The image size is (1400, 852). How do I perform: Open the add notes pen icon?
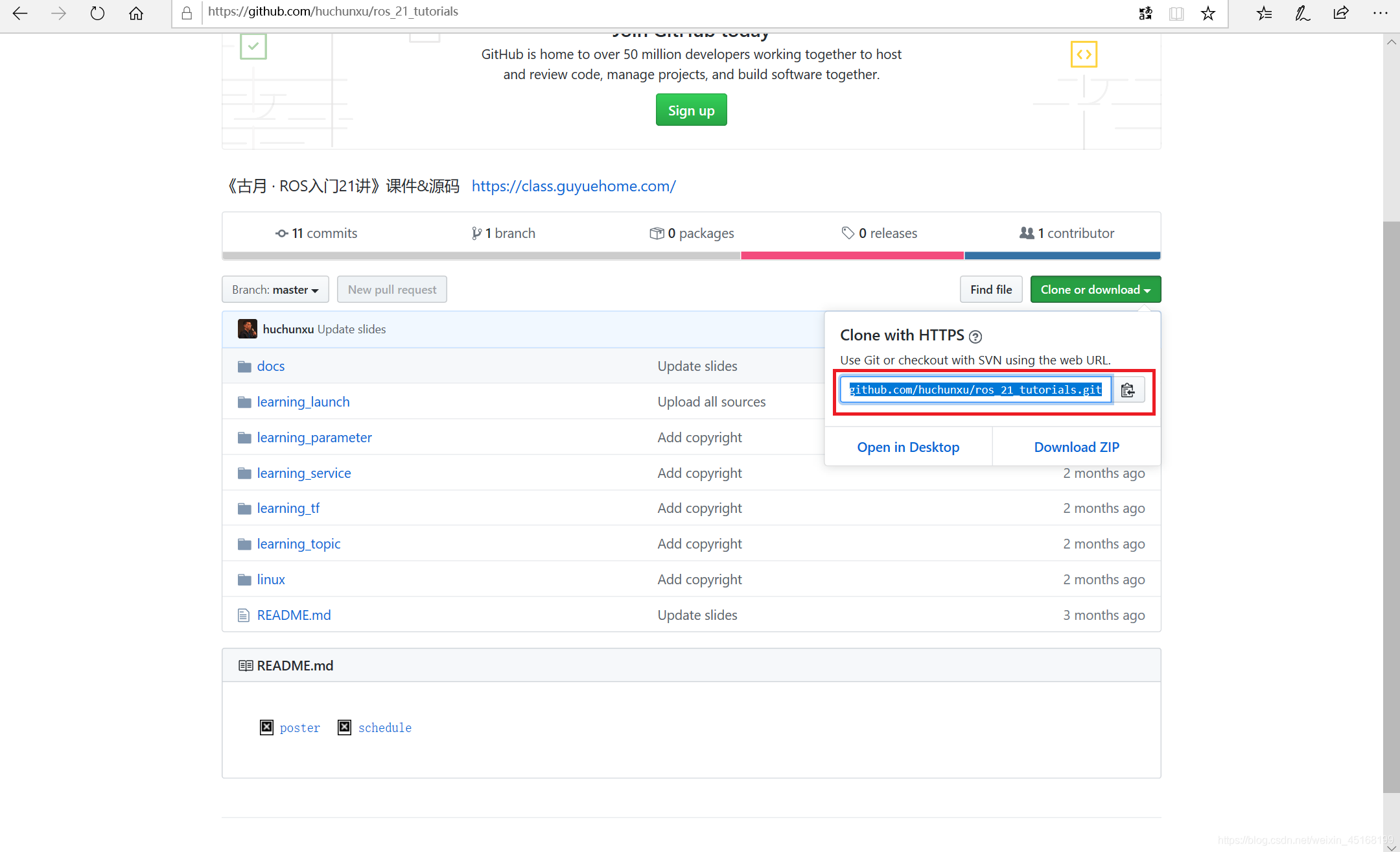(1302, 13)
